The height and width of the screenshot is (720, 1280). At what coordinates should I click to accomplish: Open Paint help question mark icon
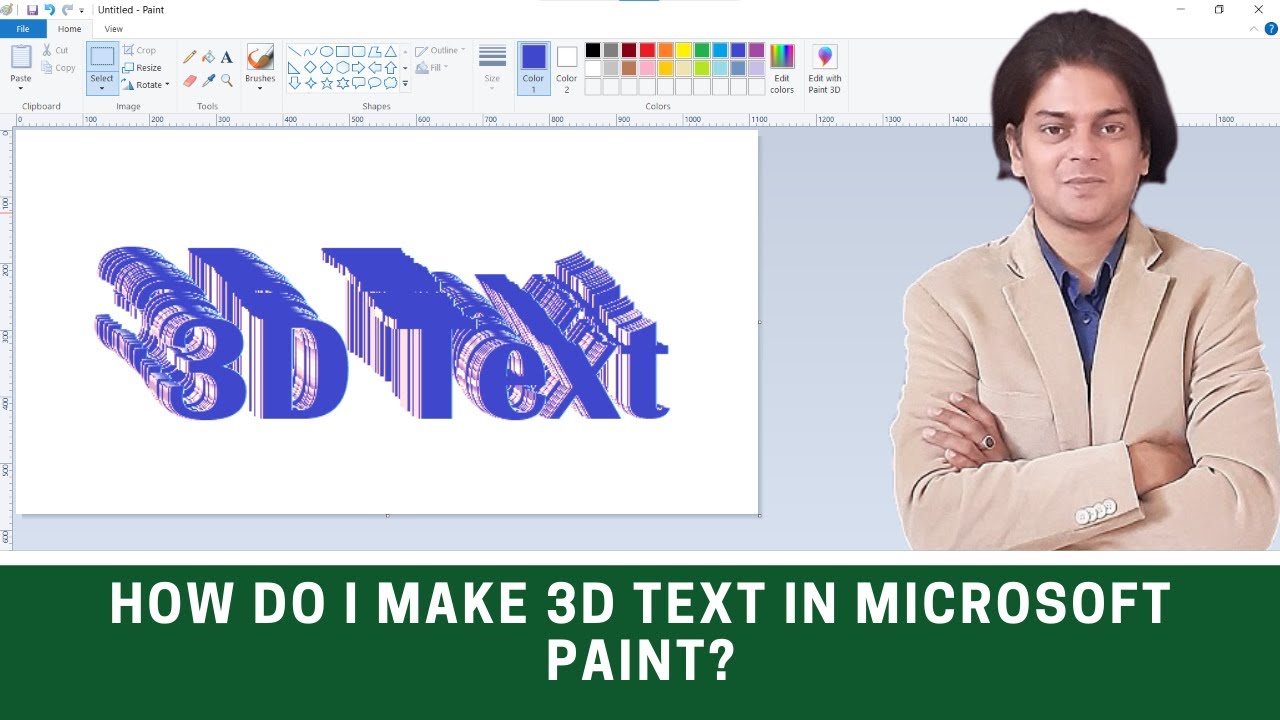[x=1271, y=29]
